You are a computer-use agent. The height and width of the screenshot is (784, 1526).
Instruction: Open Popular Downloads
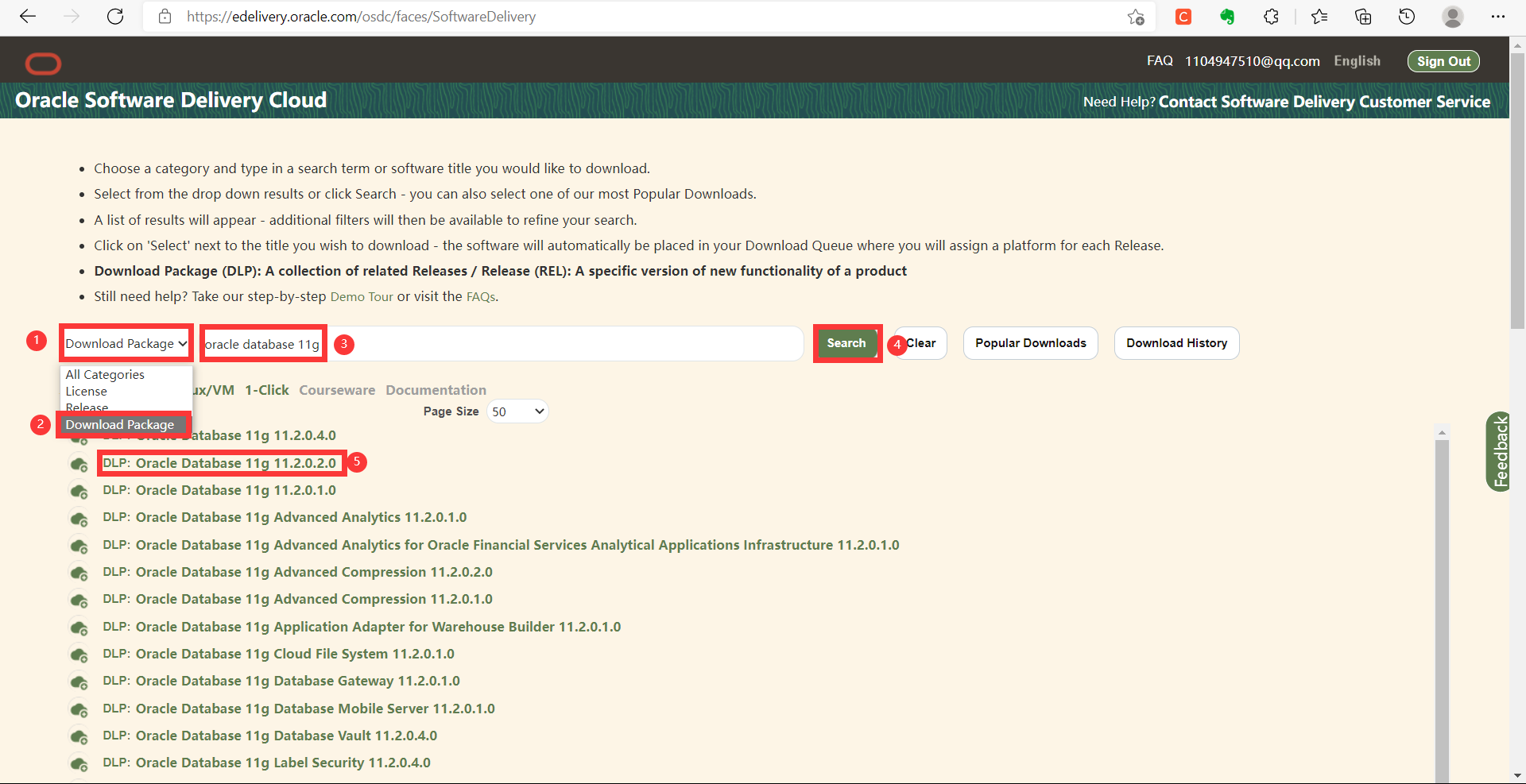[1030, 343]
